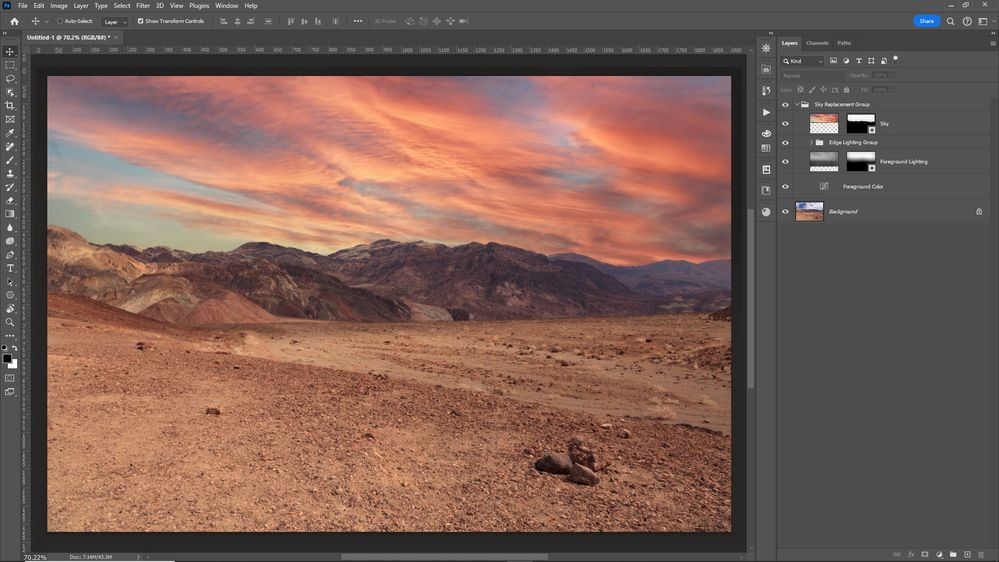Click the lock icon on Background layer
Screen dimensions: 999x562
point(979,212)
